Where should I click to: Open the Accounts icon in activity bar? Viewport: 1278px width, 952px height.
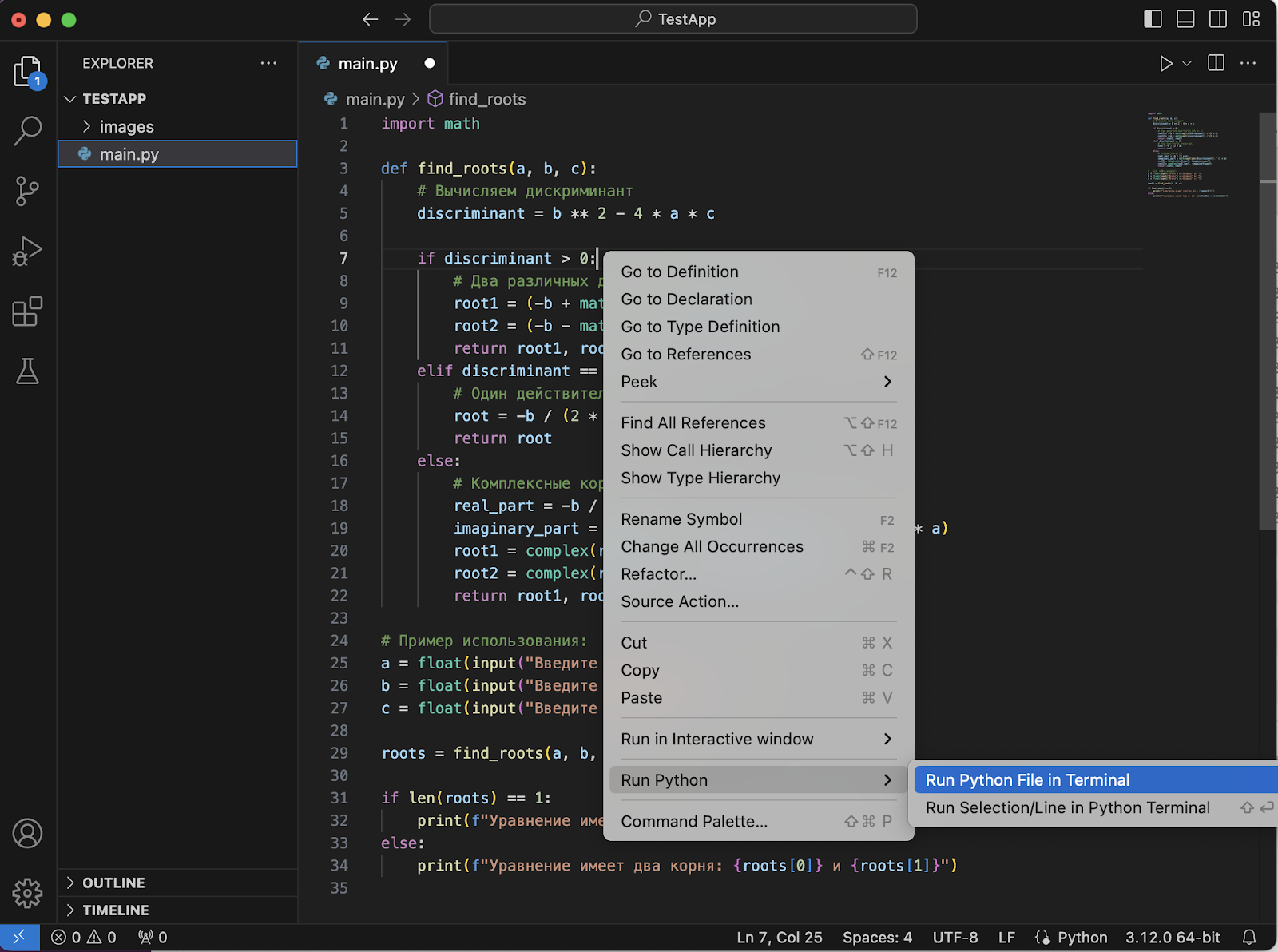[28, 834]
